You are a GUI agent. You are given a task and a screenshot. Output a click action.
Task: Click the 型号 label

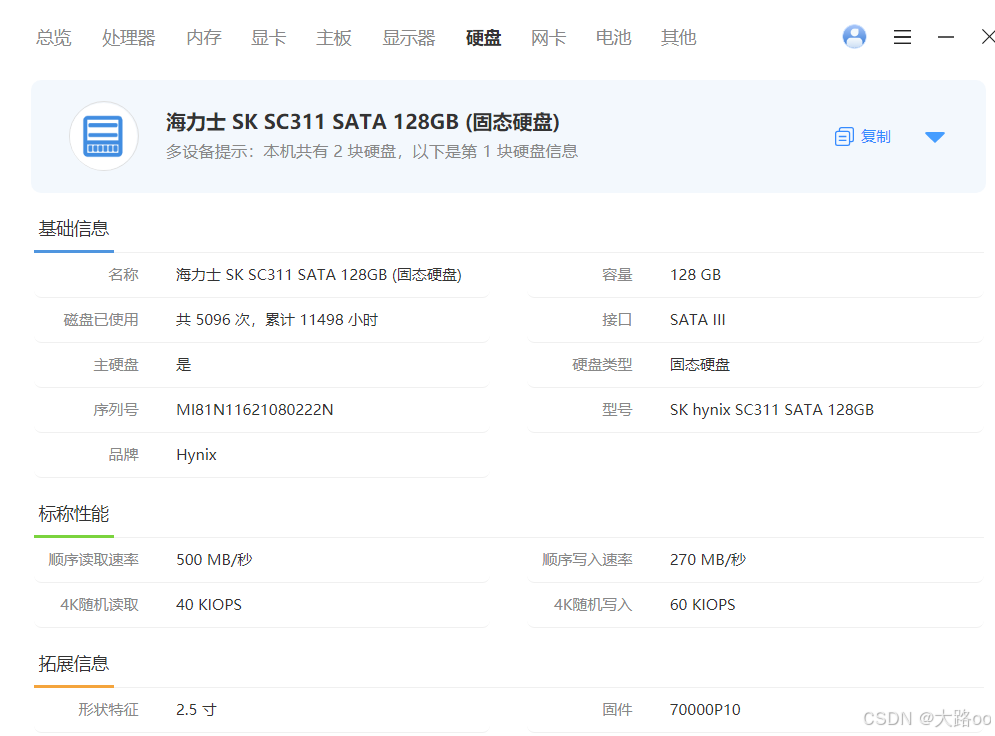(x=617, y=410)
